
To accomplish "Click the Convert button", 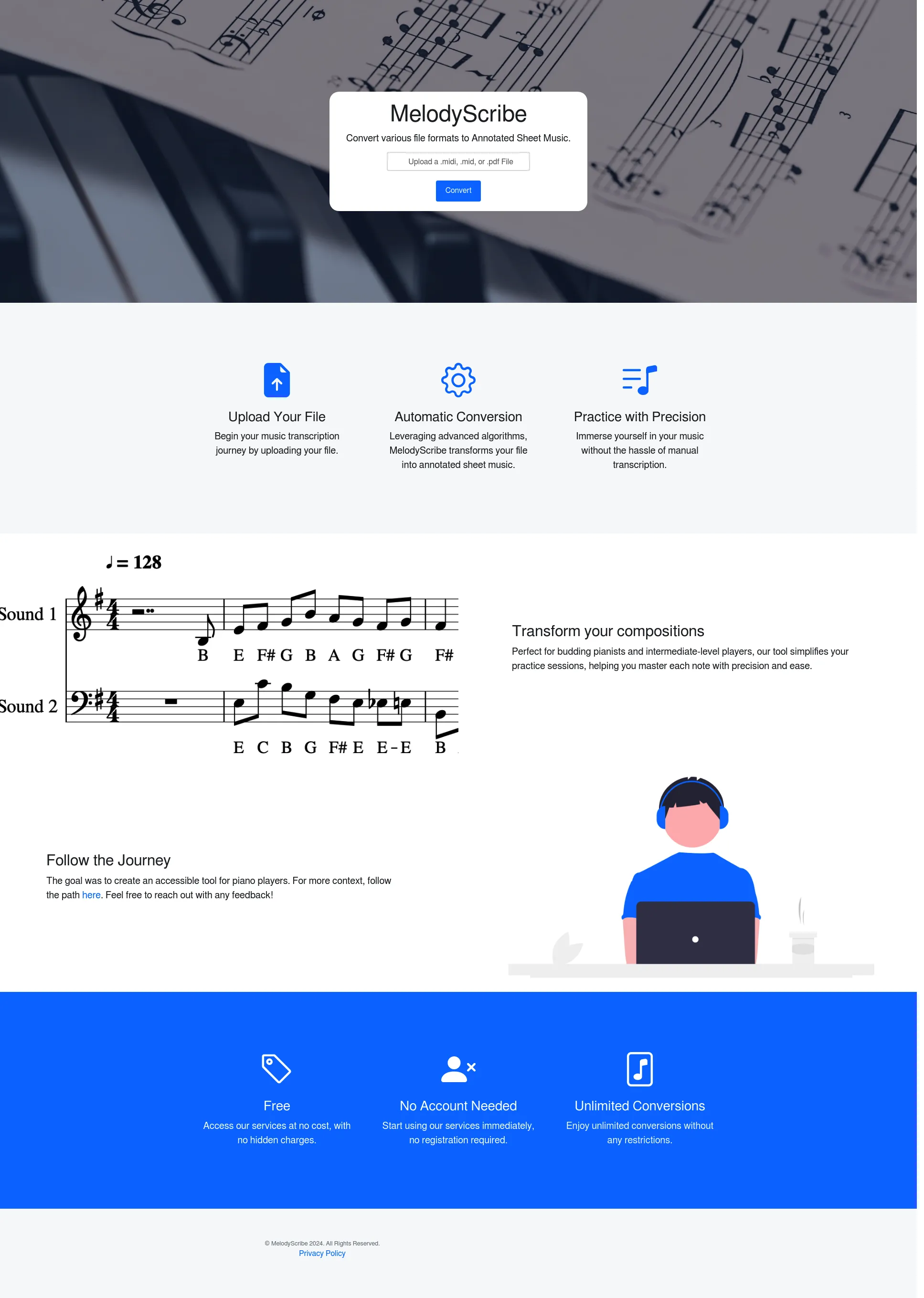I will tap(458, 190).
